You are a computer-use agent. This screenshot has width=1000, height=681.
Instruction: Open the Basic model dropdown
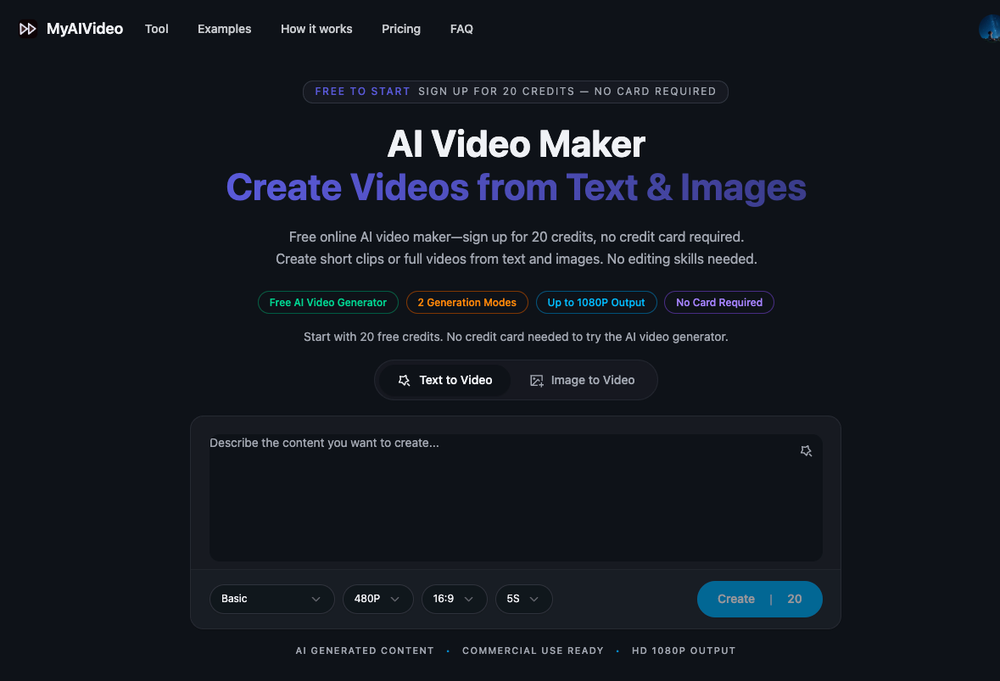tap(272, 599)
